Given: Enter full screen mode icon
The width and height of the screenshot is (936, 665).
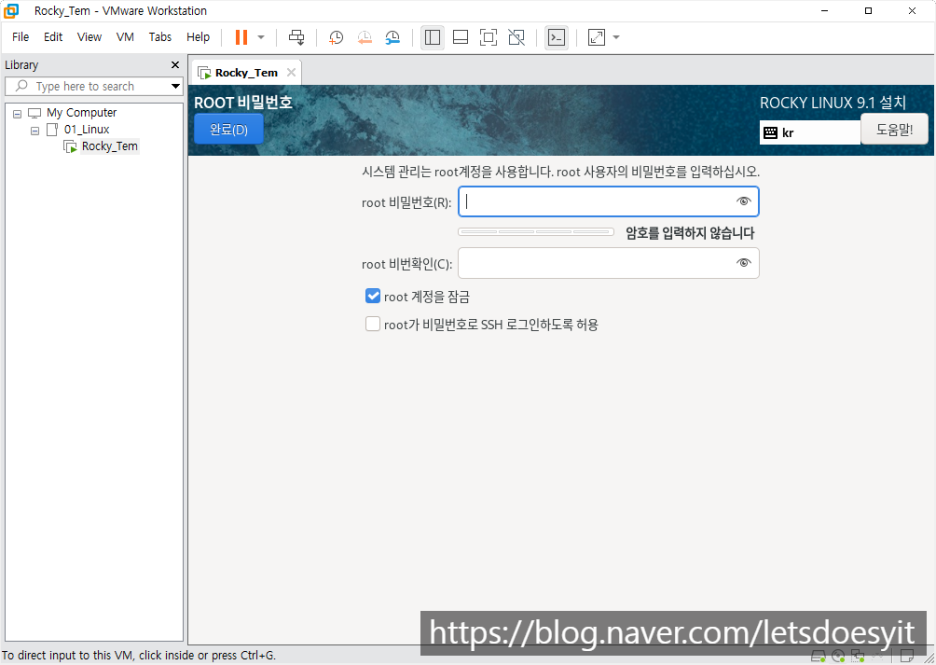Looking at the screenshot, I should click(488, 38).
